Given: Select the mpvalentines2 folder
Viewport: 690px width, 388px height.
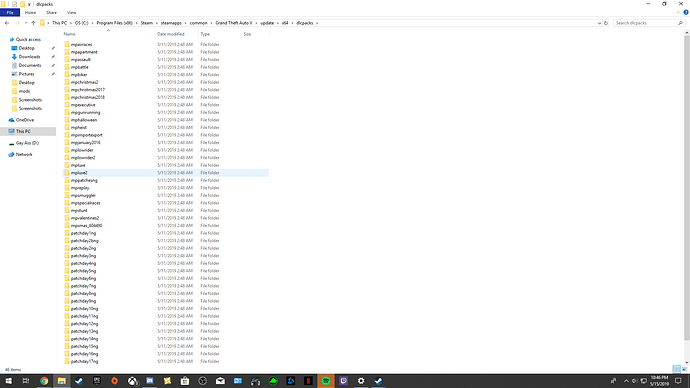Looking at the screenshot, I should click(x=85, y=218).
